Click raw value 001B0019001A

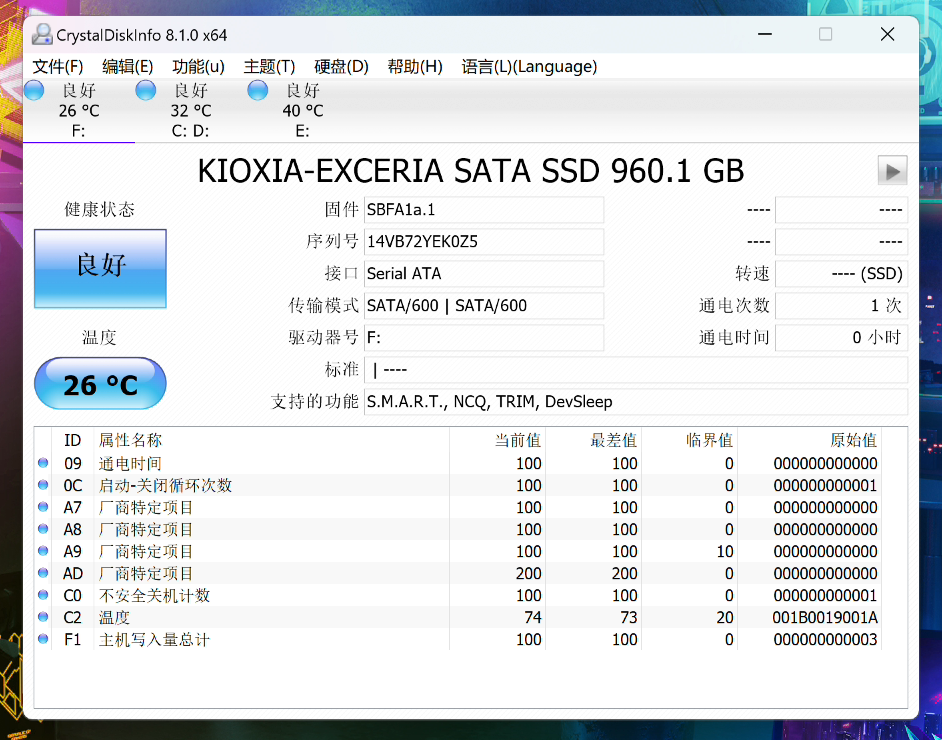click(825, 617)
